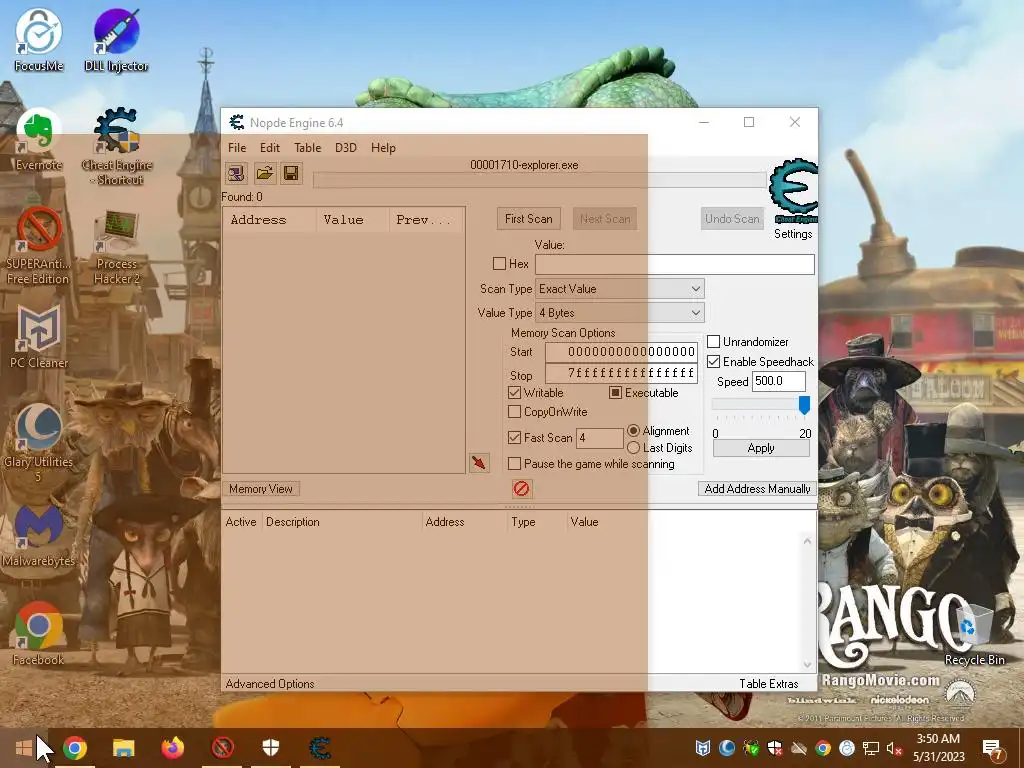Open the Table menu
The width and height of the screenshot is (1024, 768).
click(x=308, y=148)
